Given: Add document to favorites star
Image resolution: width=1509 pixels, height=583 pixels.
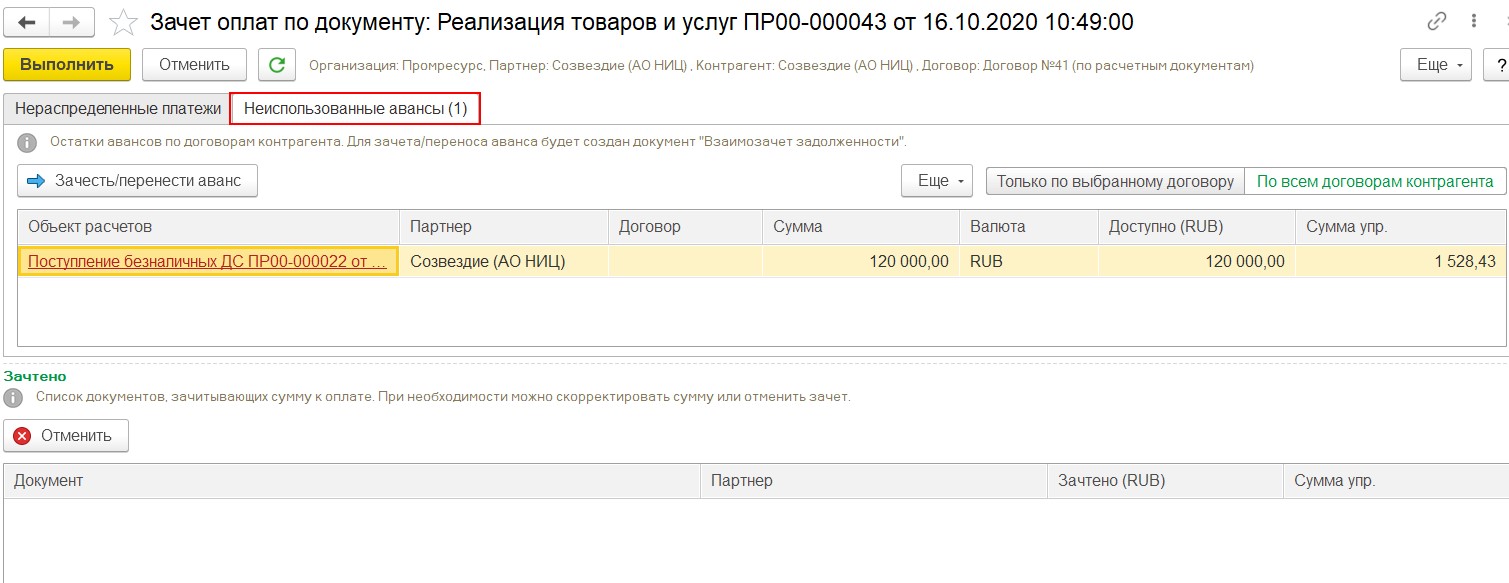Looking at the screenshot, I should (123, 22).
